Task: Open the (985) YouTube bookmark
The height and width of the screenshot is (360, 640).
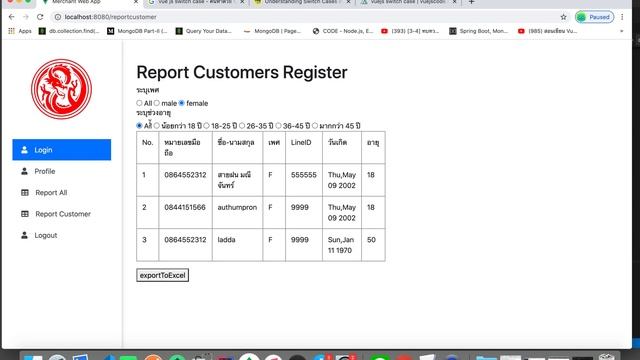Action: tap(548, 31)
